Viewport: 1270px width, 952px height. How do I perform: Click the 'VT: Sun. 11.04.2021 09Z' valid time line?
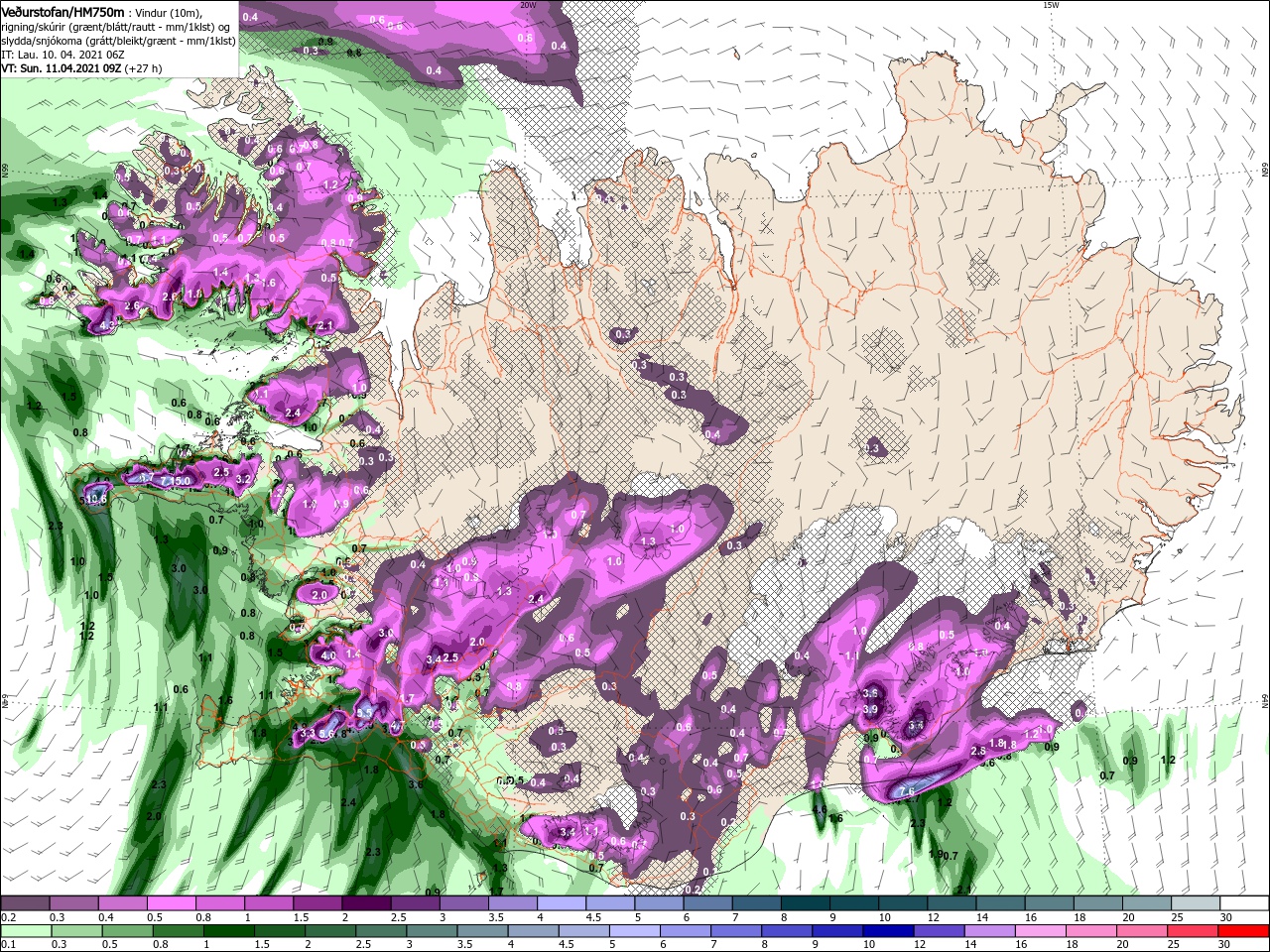coord(61,68)
